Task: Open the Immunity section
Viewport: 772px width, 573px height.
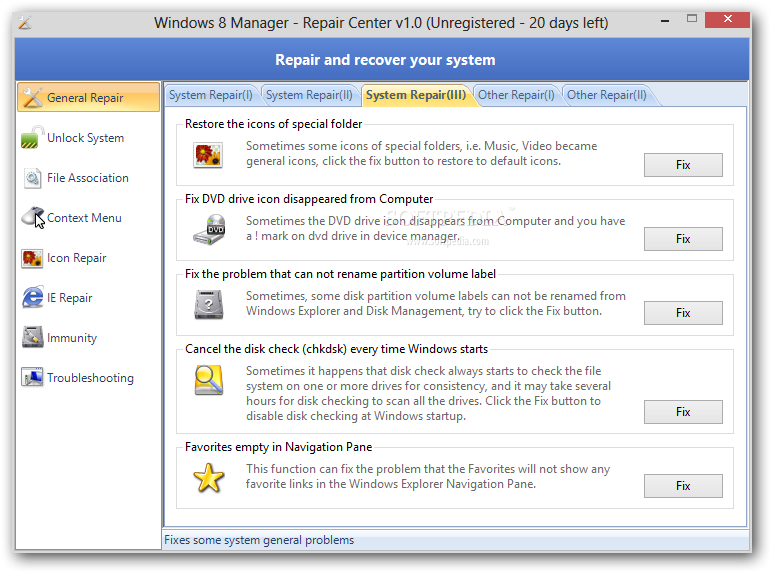Action: 89,338
